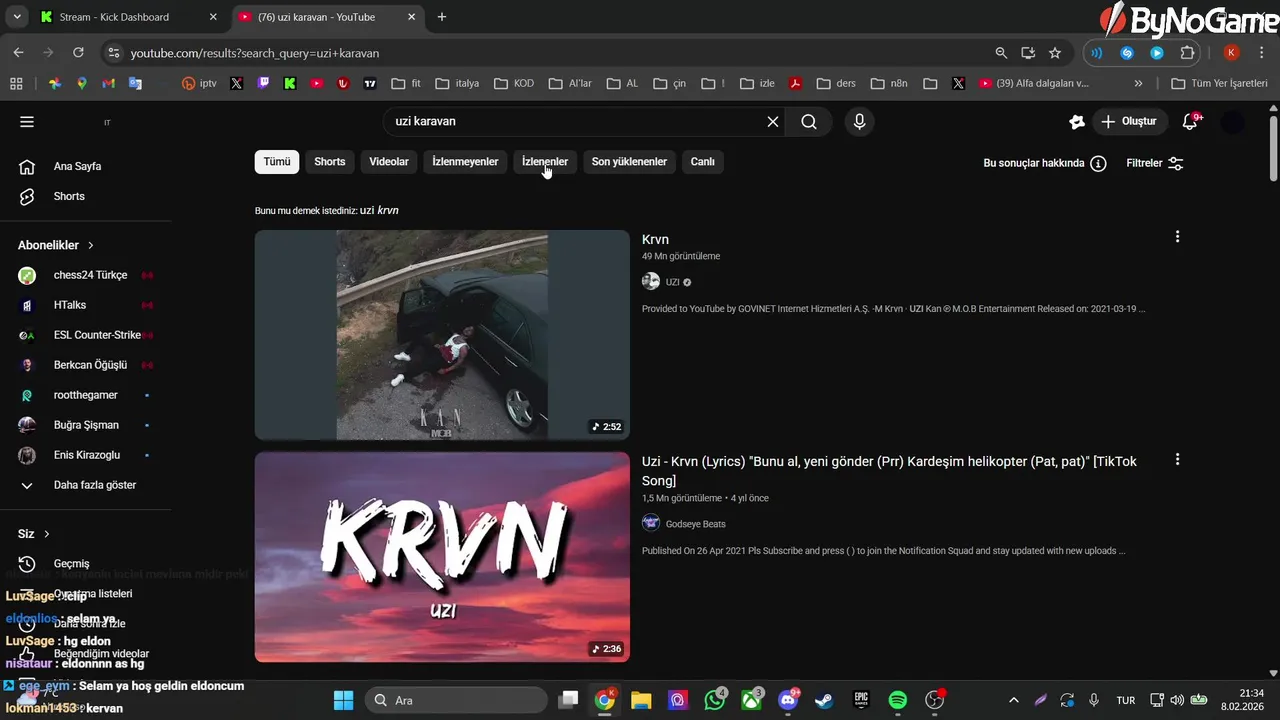Open Enis Kirazoglu subscription channel
The height and width of the screenshot is (720, 1280).
[x=87, y=455]
